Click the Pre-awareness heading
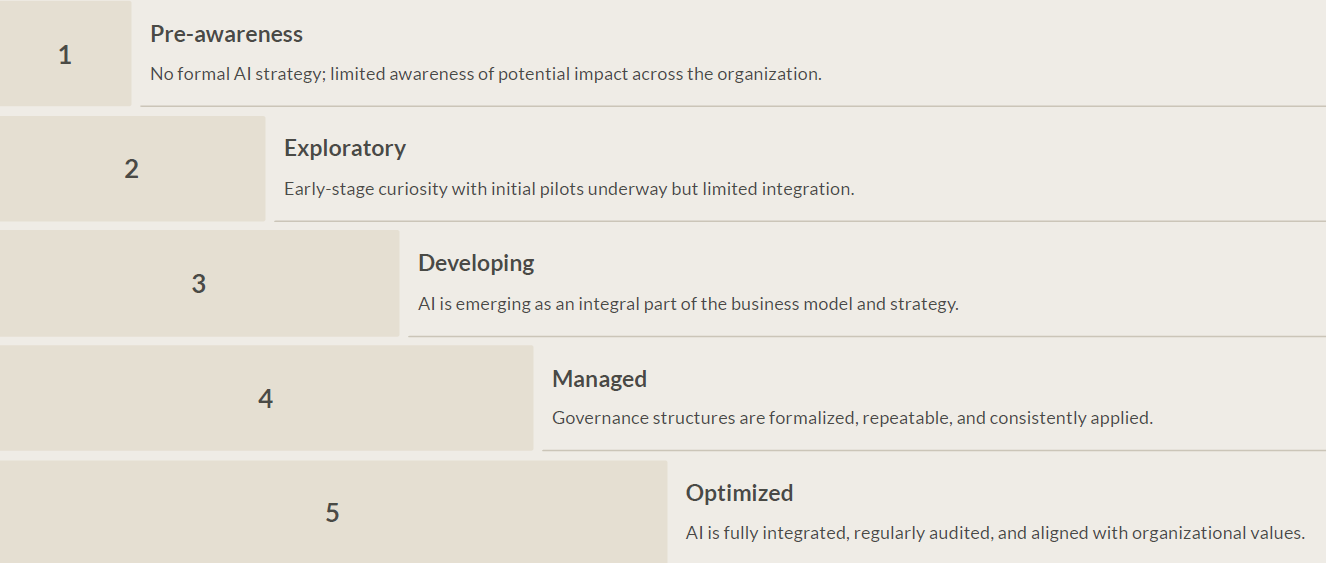The width and height of the screenshot is (1326, 563). click(226, 34)
